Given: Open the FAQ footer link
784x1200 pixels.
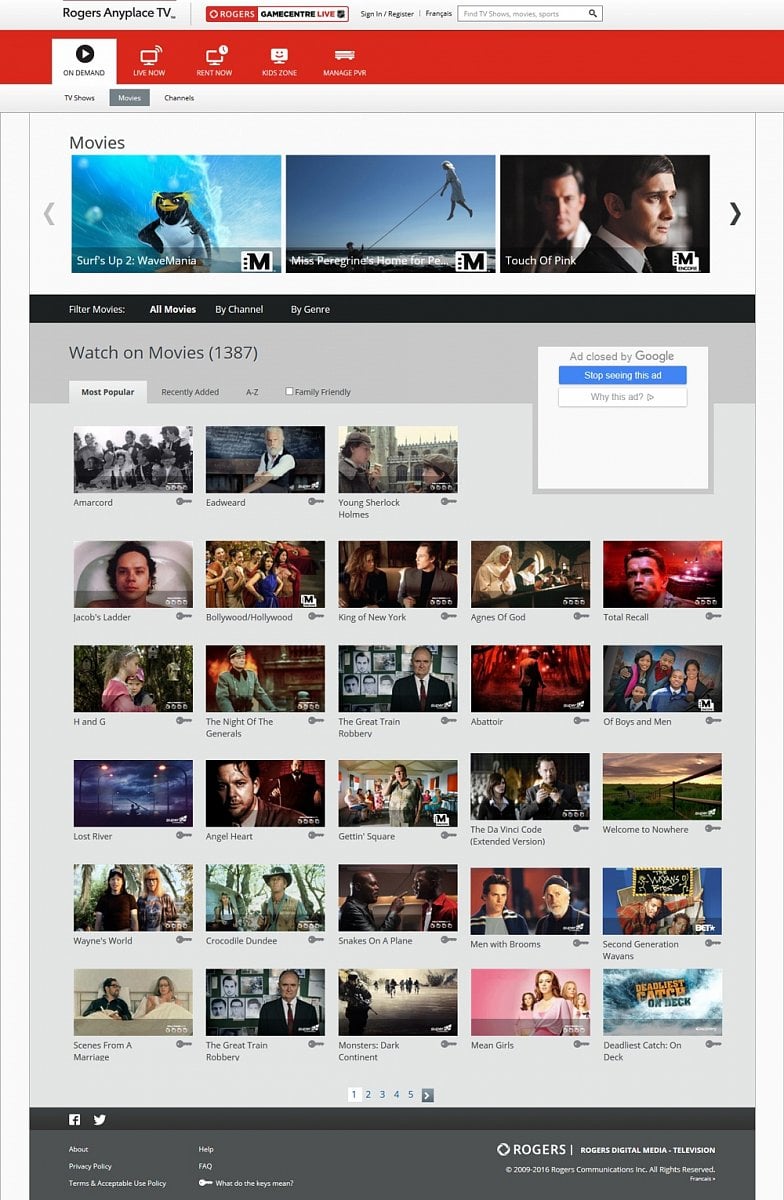Looking at the screenshot, I should 205,1166.
